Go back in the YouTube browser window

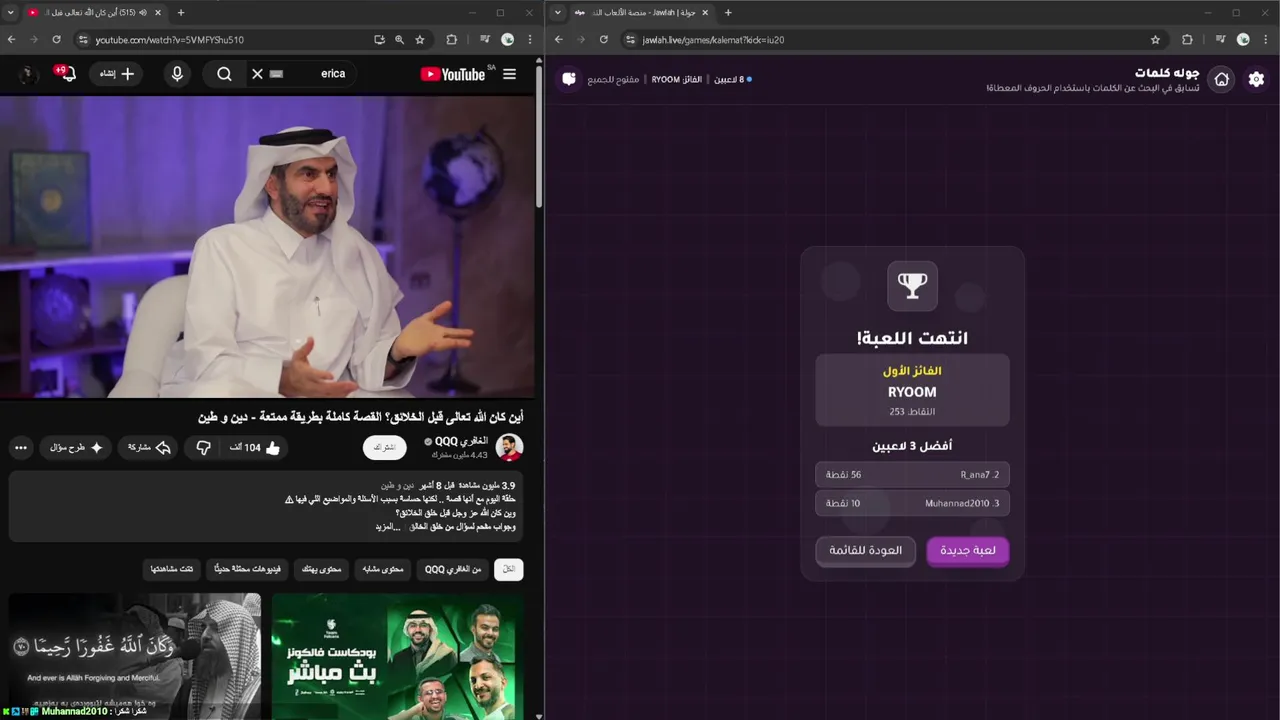point(12,40)
